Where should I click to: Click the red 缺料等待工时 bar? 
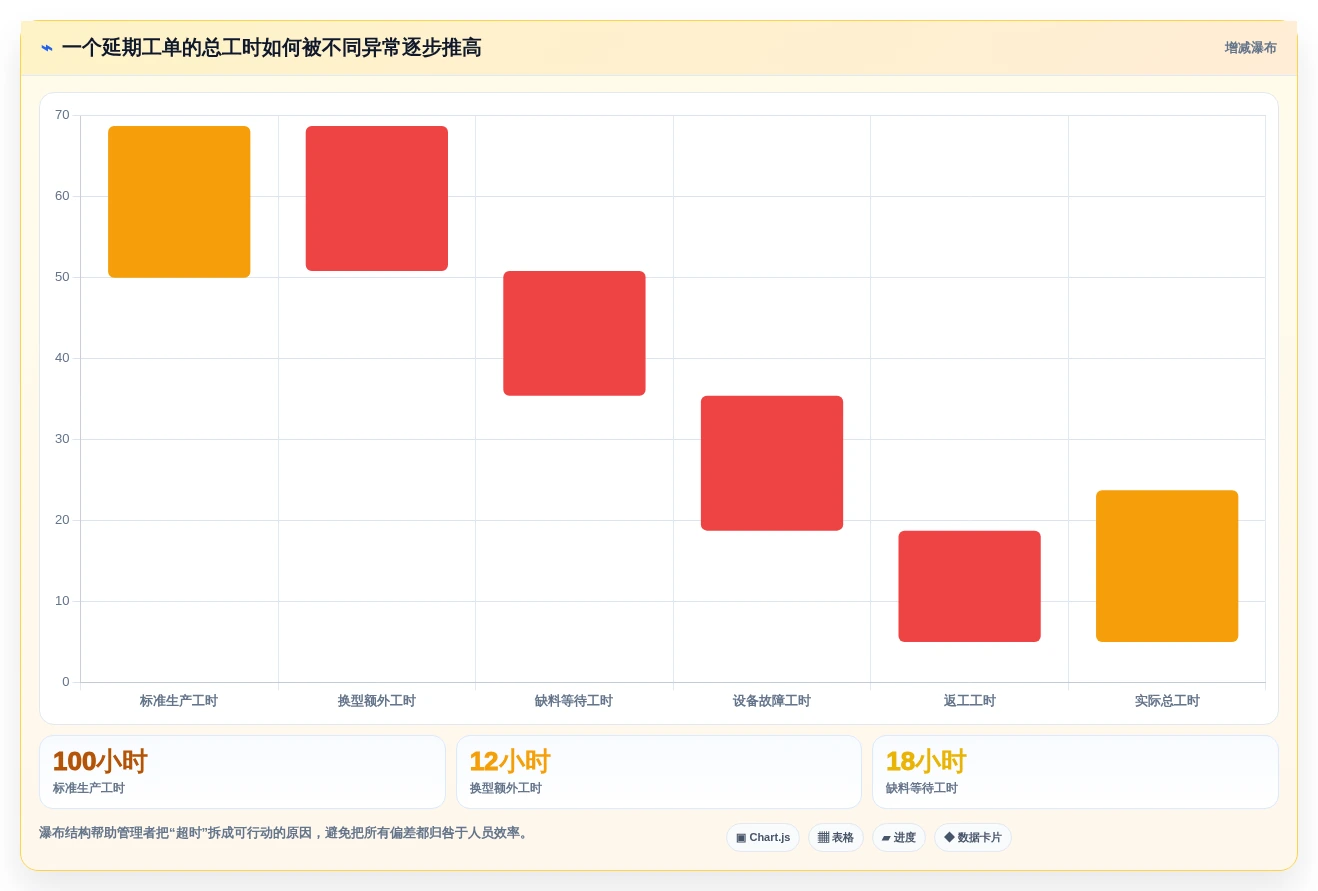574,333
